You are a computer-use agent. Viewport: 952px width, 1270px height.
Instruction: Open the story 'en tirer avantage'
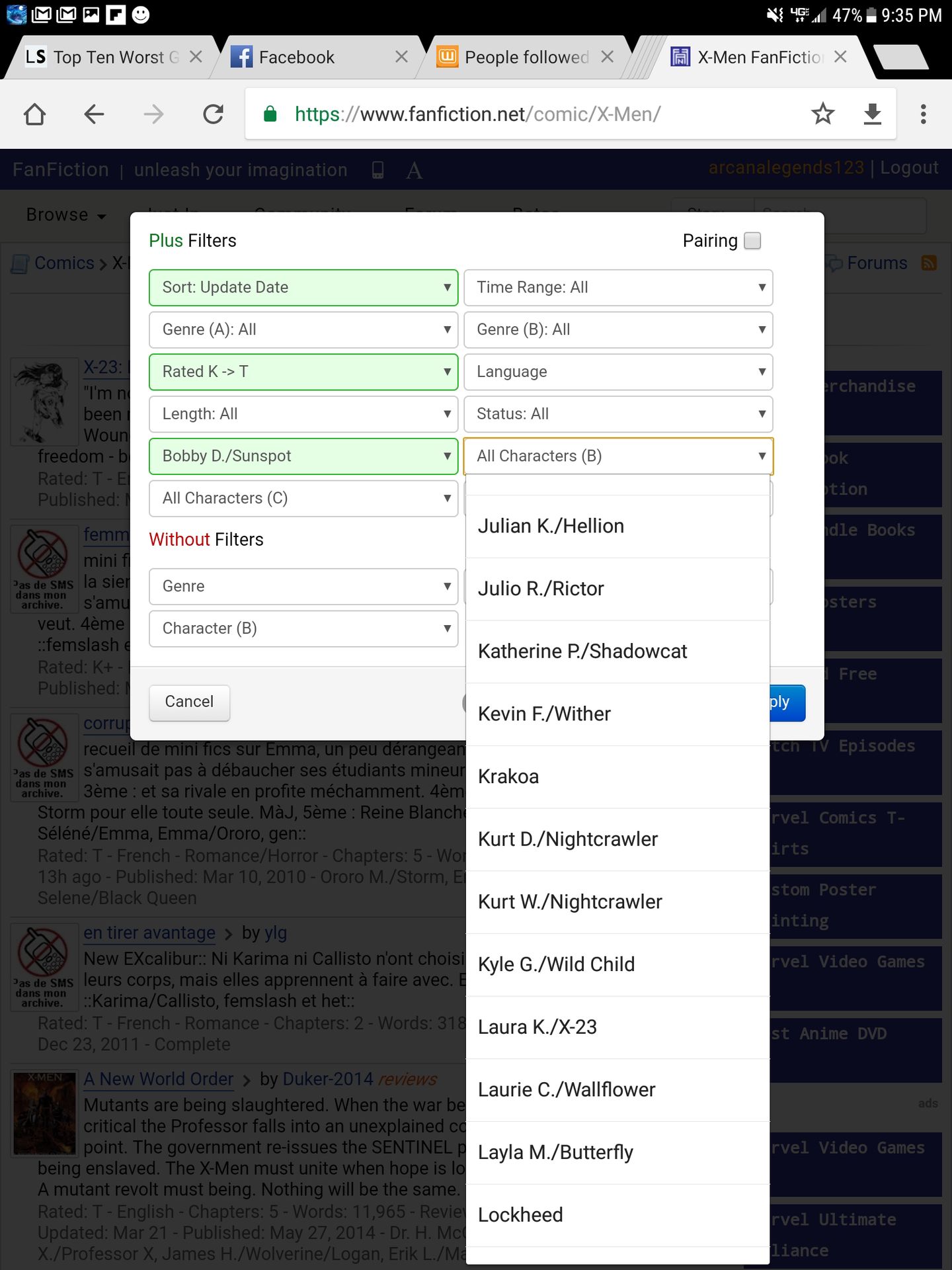pos(149,933)
